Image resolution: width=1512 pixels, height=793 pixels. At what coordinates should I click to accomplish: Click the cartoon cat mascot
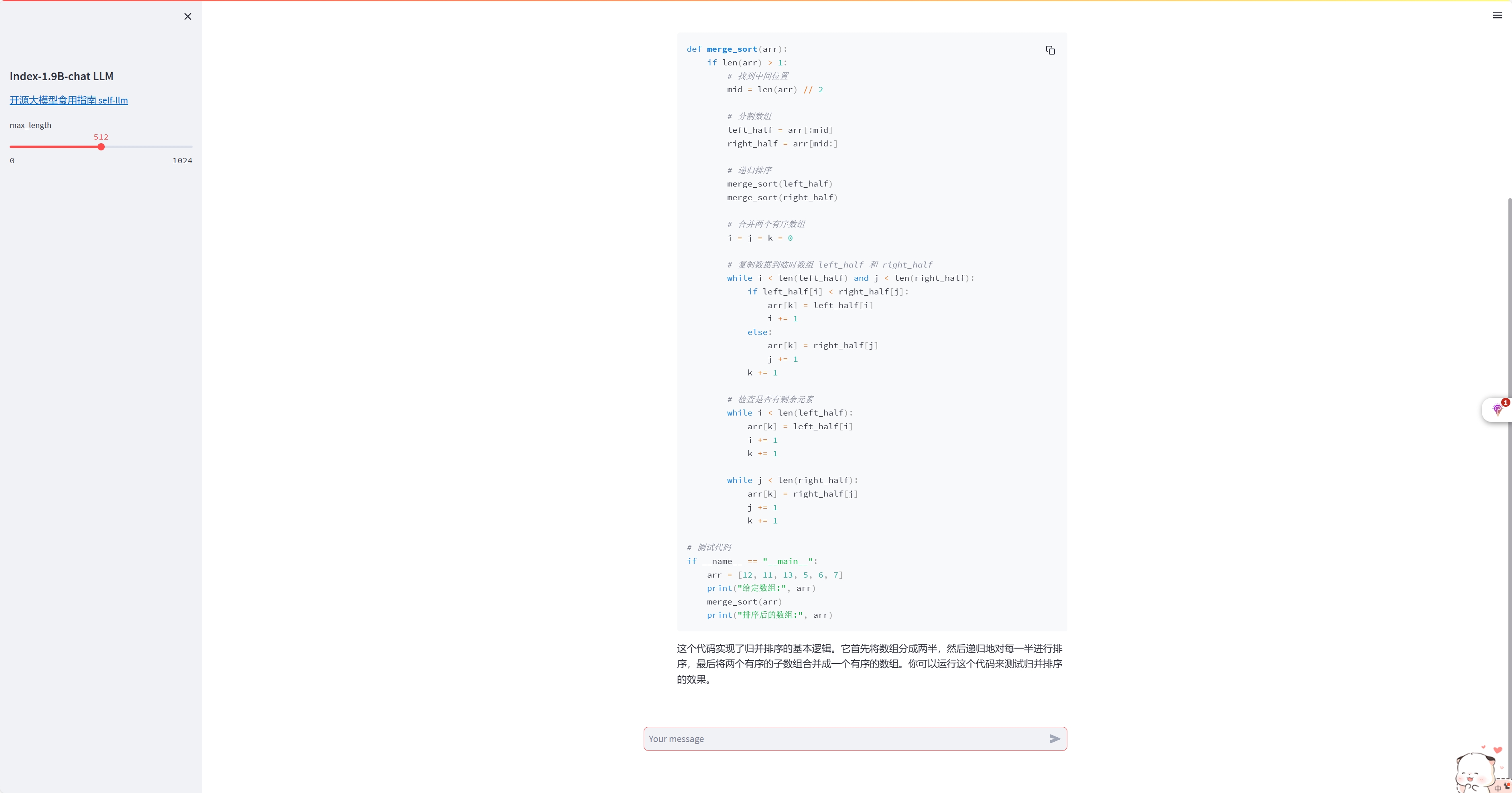[x=1473, y=770]
